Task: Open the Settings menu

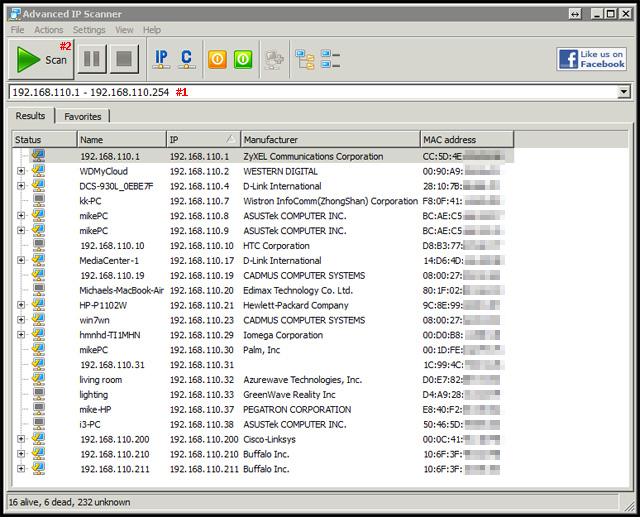Action: (89, 30)
